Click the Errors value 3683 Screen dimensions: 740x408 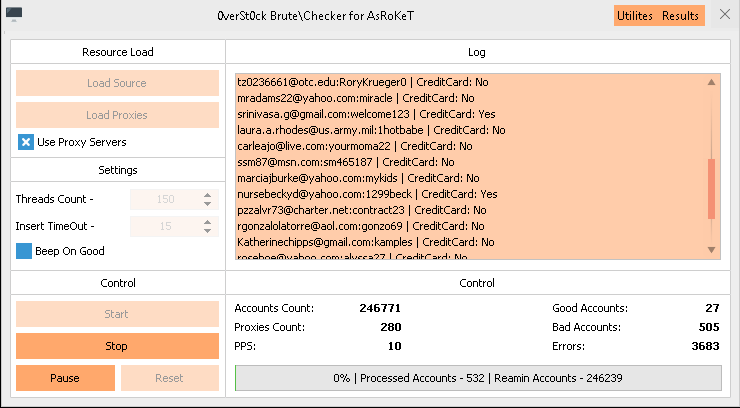(x=705, y=346)
